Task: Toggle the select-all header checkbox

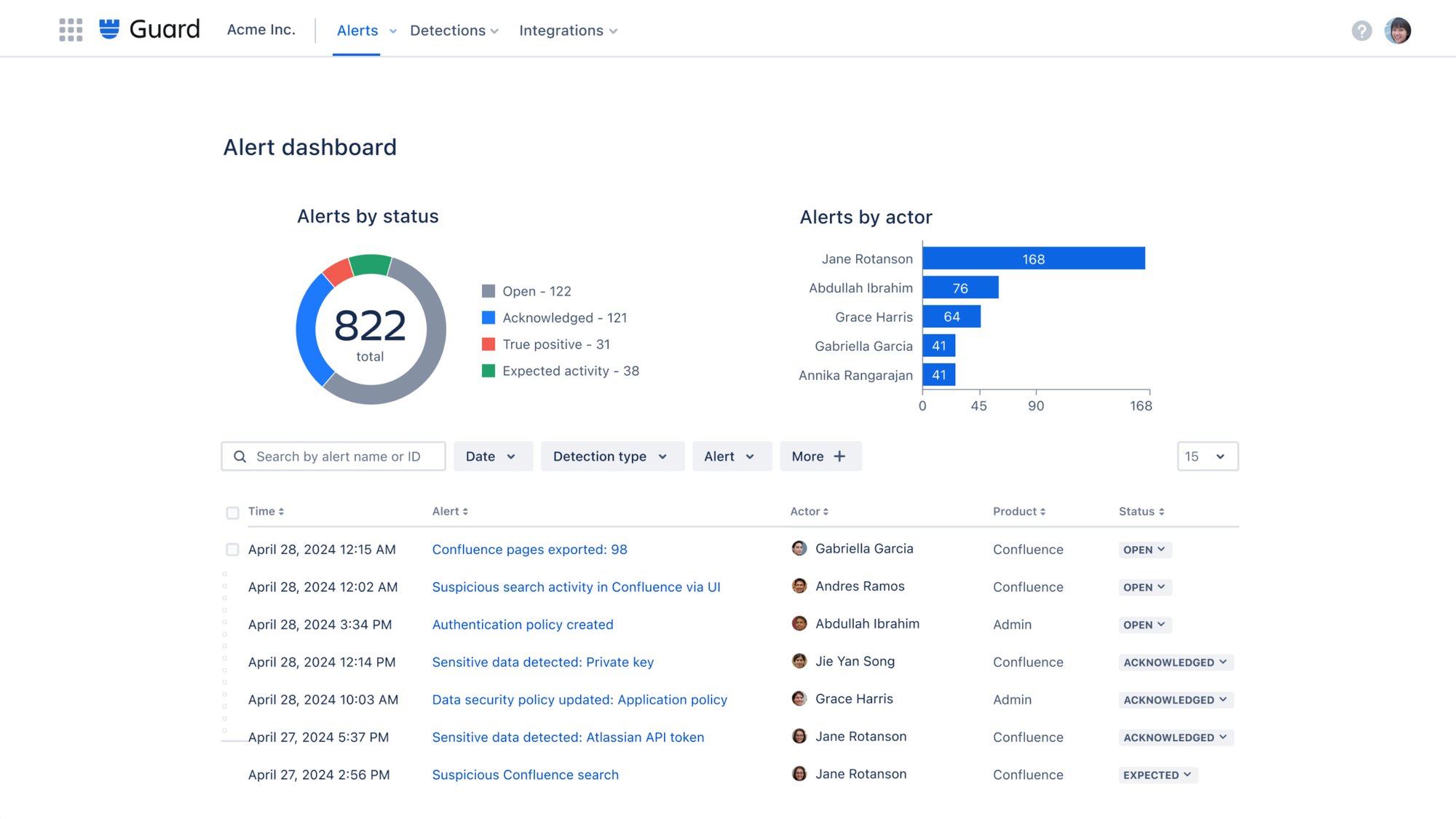Action: 232,513
